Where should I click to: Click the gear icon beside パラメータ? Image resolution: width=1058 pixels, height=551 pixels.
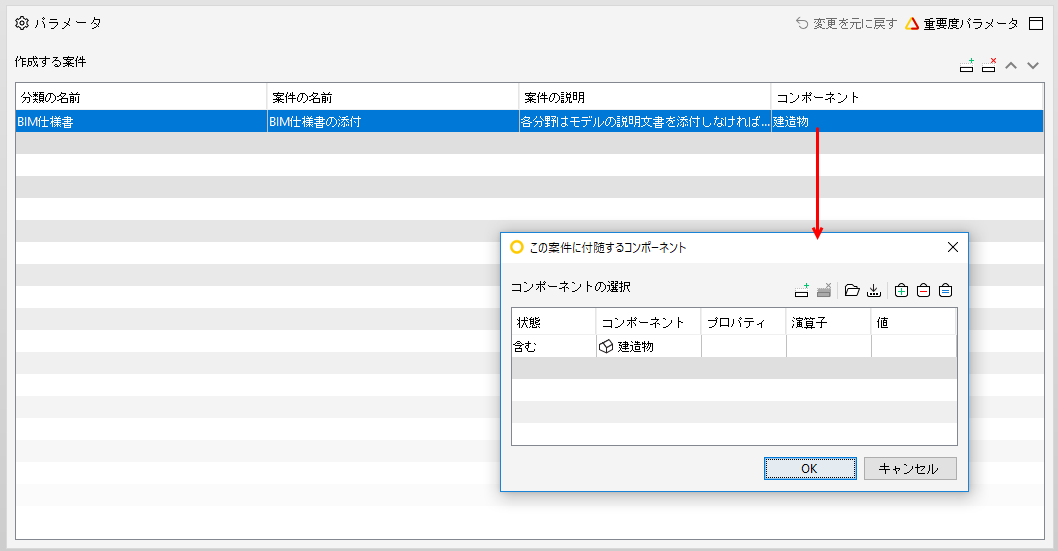22,23
